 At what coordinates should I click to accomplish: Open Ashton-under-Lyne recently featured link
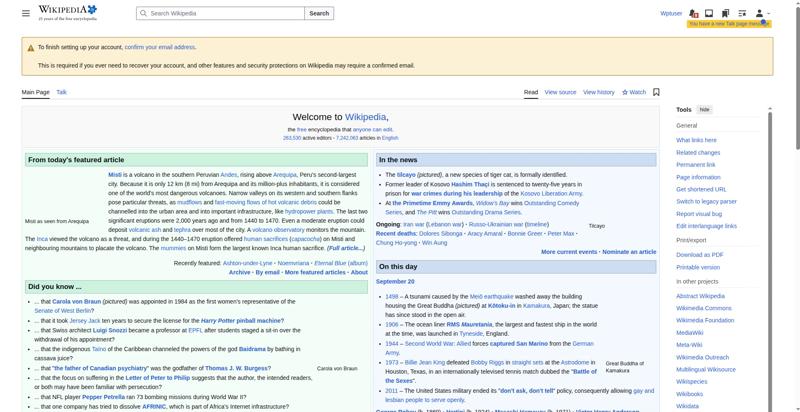click(247, 263)
